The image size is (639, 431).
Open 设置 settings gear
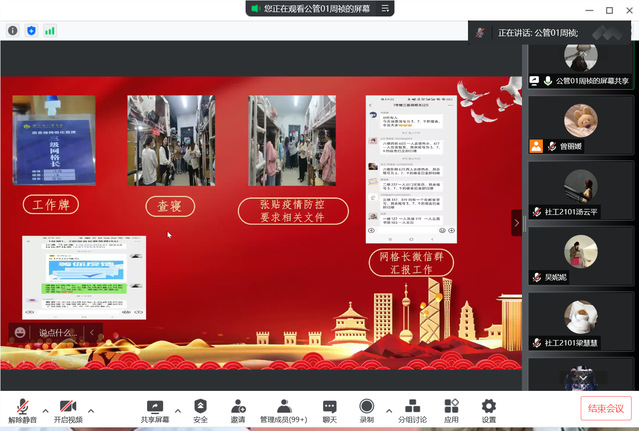(x=488, y=408)
